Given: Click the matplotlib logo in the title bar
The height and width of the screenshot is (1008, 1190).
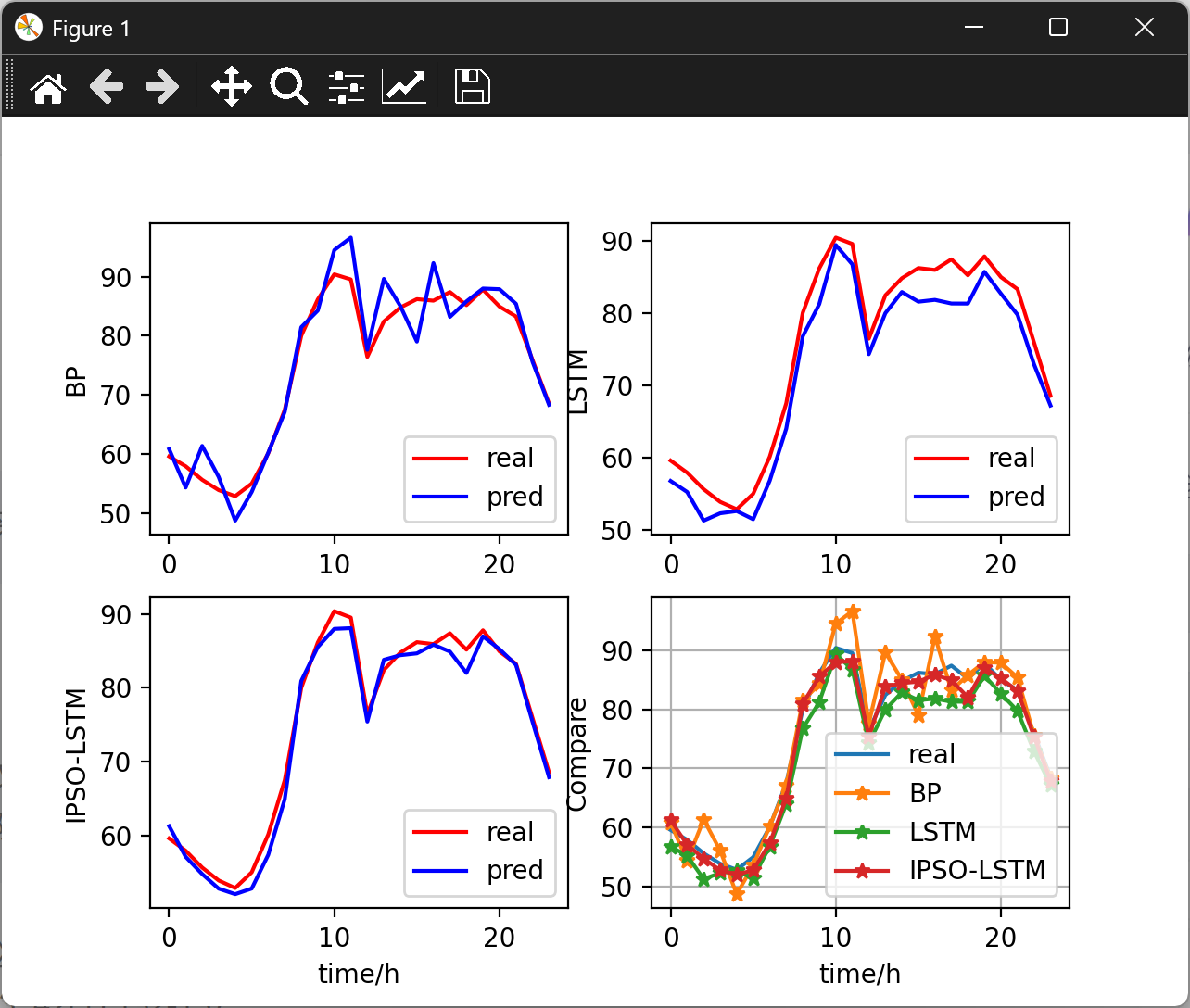Looking at the screenshot, I should pyautogui.click(x=28, y=28).
